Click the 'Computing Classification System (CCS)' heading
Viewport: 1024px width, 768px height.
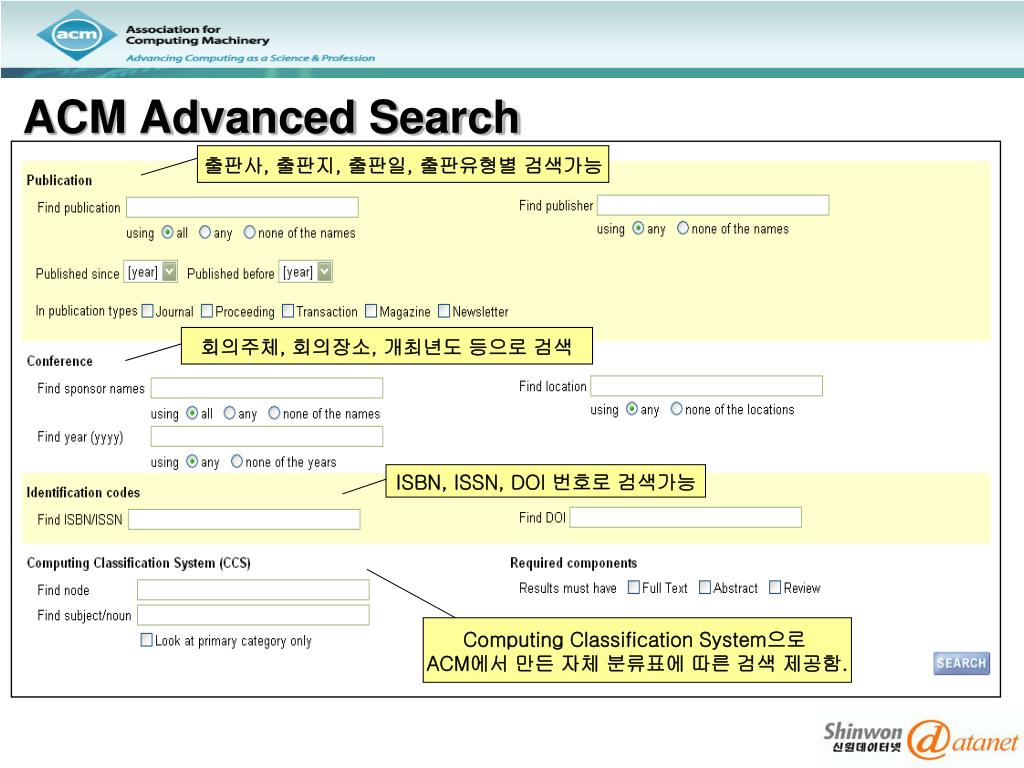click(x=138, y=563)
